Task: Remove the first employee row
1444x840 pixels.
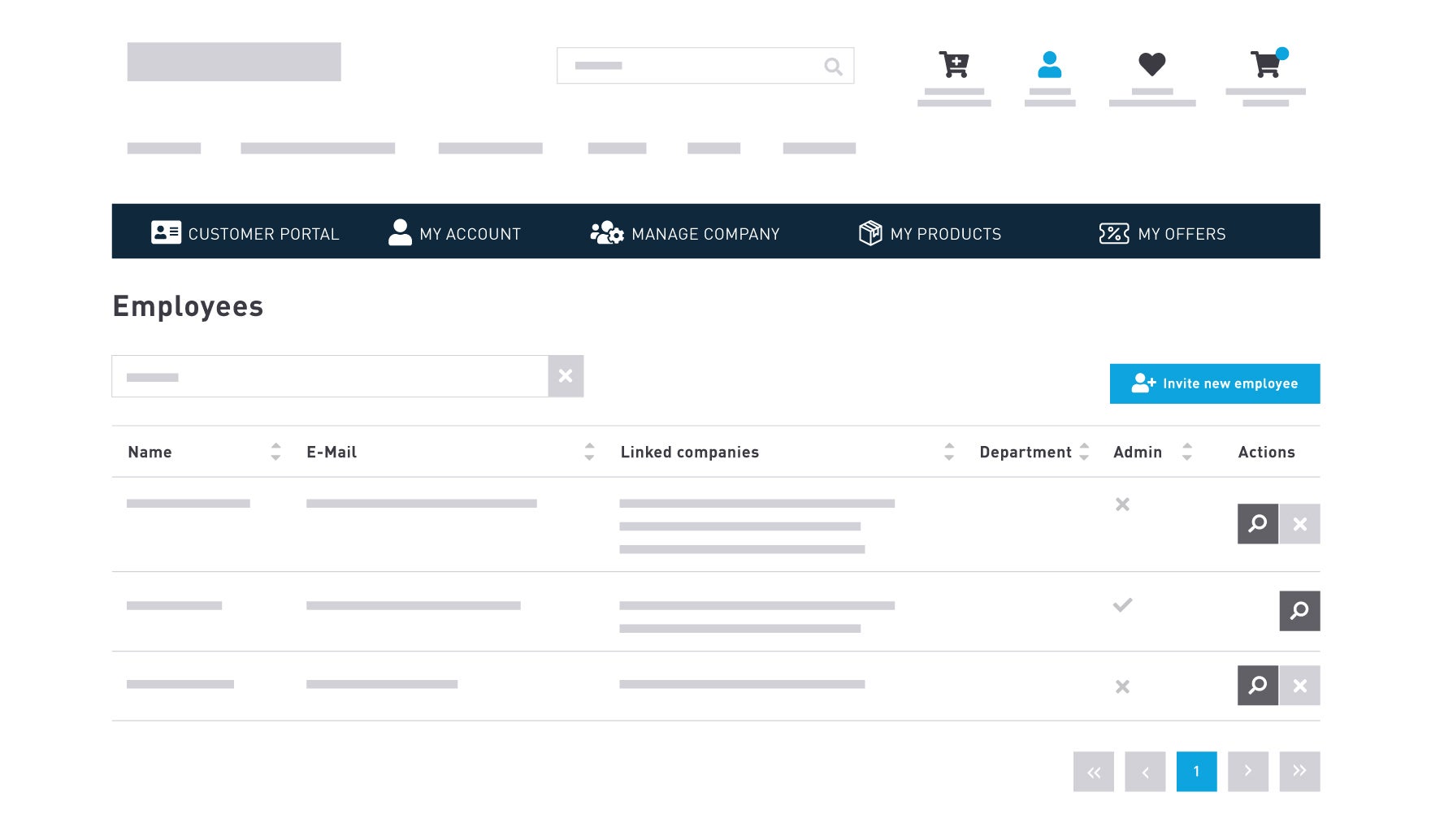Action: point(1300,524)
